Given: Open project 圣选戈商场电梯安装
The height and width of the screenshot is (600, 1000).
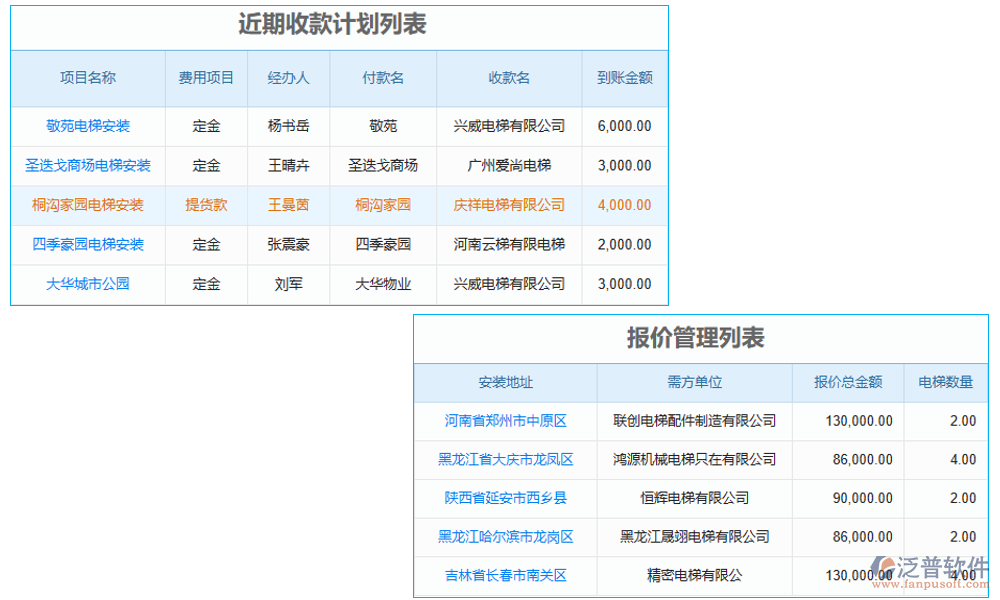Looking at the screenshot, I should [87, 166].
